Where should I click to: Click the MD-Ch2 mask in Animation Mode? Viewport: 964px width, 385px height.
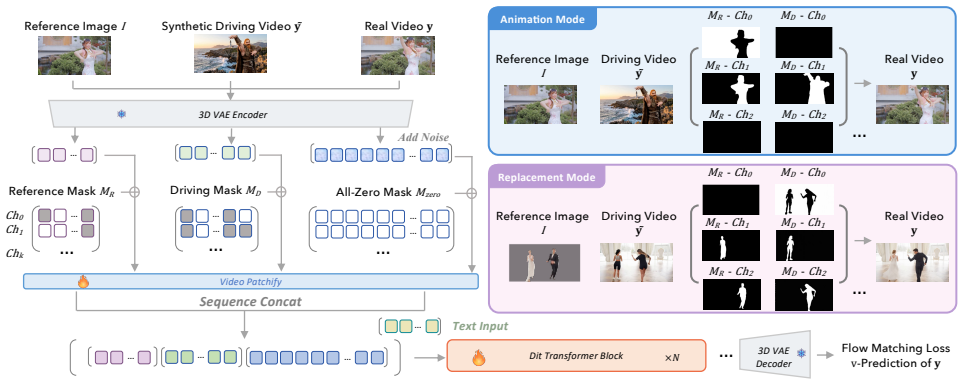[804, 137]
